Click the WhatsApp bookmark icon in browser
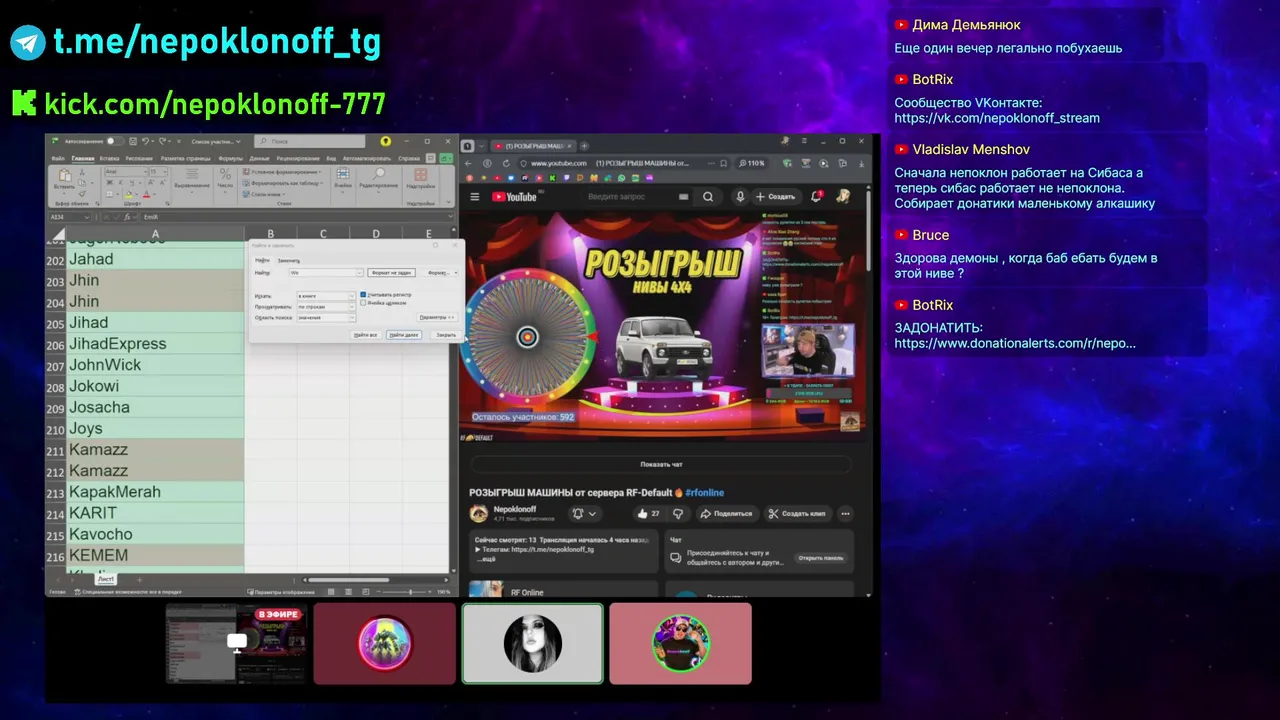The height and width of the screenshot is (720, 1280). pos(621,178)
